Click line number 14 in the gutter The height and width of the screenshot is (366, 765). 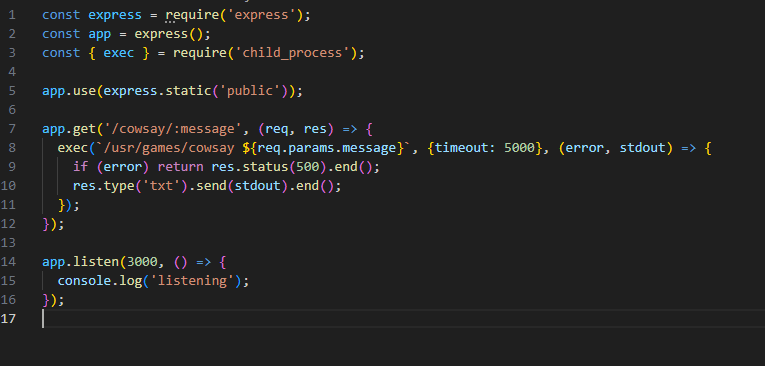tap(8, 262)
